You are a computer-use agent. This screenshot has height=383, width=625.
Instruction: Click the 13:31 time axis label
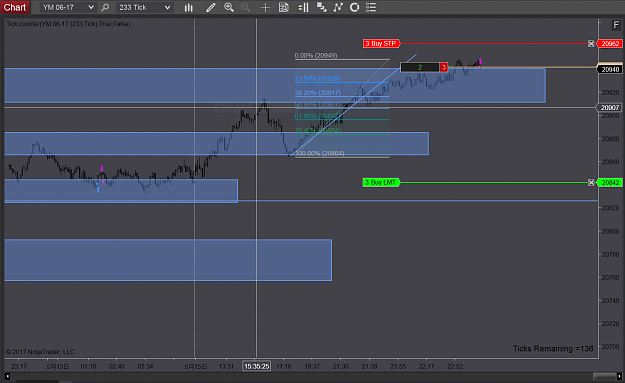click(x=226, y=366)
